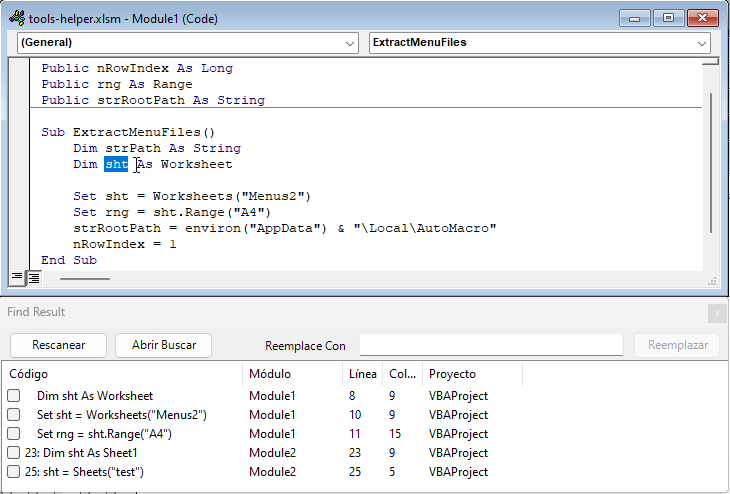Switch to Full Module View icon

tap(34, 278)
